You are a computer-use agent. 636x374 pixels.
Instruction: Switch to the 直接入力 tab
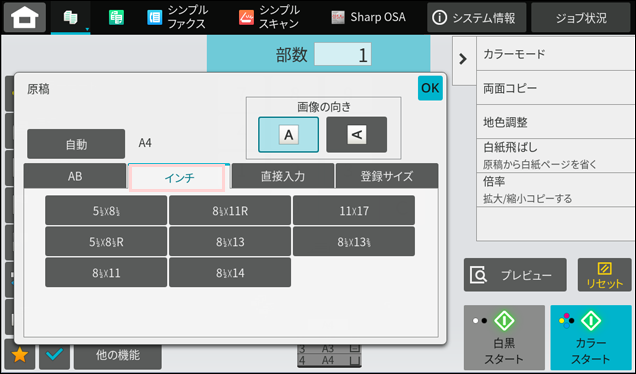tap(283, 176)
